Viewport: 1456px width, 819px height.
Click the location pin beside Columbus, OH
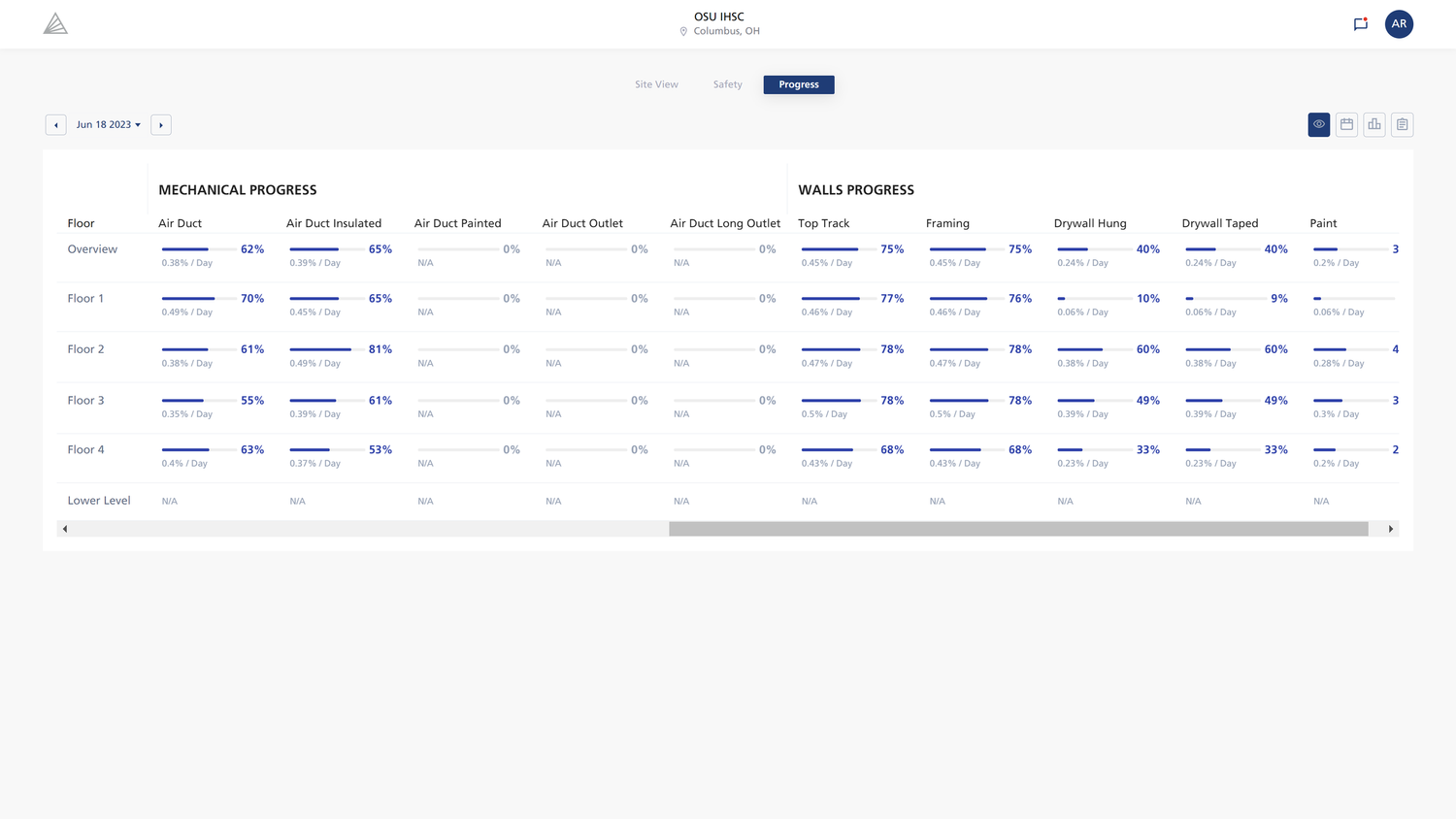[682, 31]
